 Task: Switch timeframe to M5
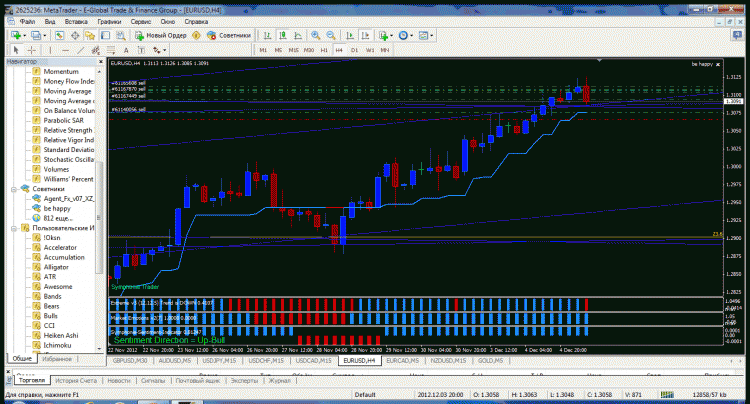278,50
